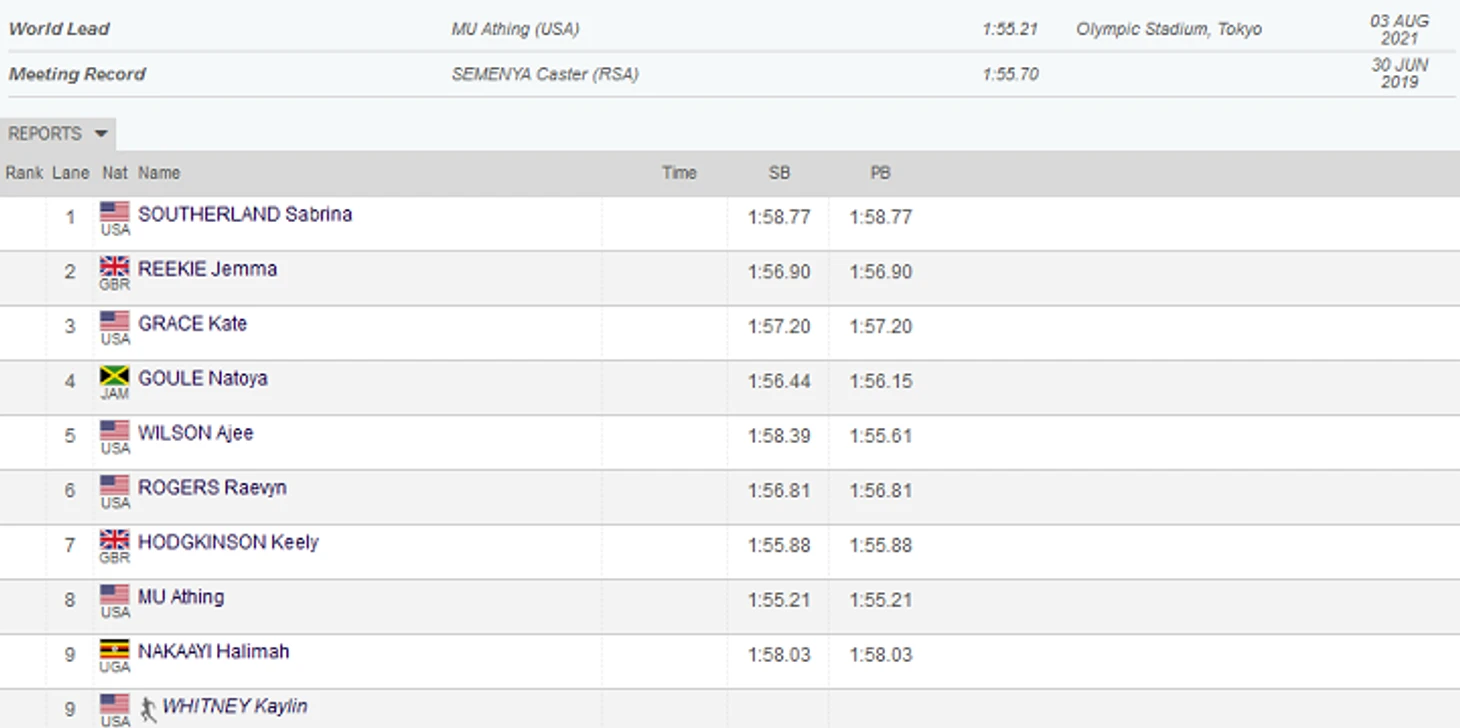Click Meeting Record holder SEMENYA Caster (RSA)
This screenshot has height=728, width=1460.
(545, 74)
